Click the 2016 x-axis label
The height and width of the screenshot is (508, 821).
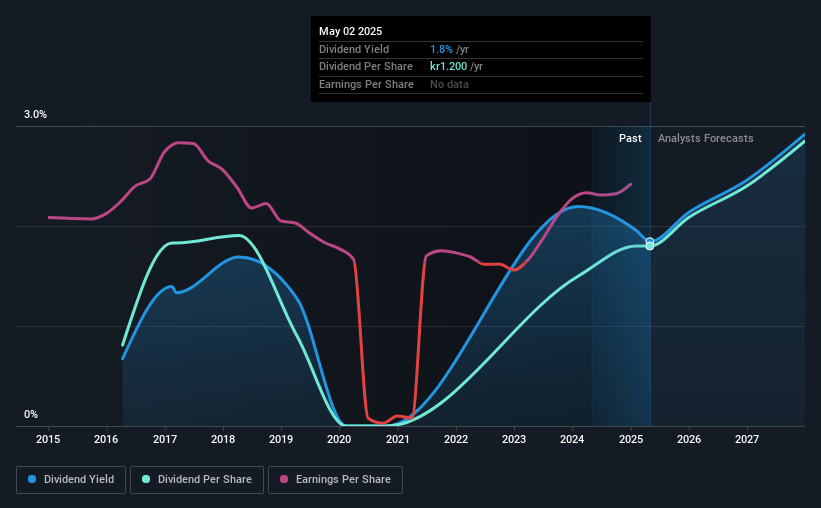point(106,439)
